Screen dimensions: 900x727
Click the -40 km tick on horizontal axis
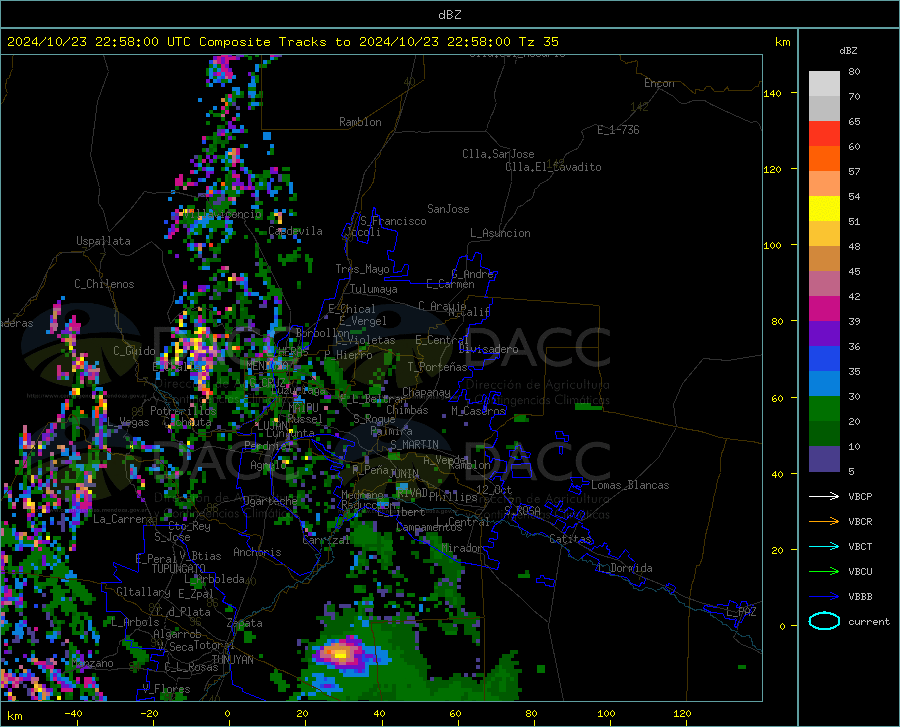[73, 713]
